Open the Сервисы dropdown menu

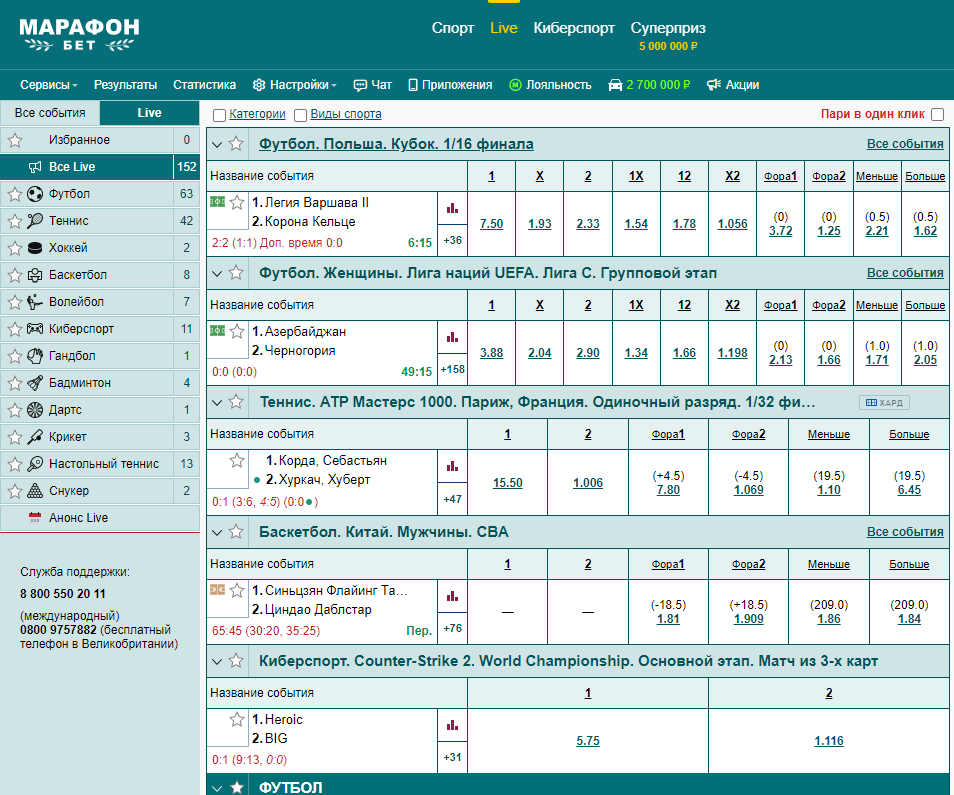pyautogui.click(x=49, y=85)
